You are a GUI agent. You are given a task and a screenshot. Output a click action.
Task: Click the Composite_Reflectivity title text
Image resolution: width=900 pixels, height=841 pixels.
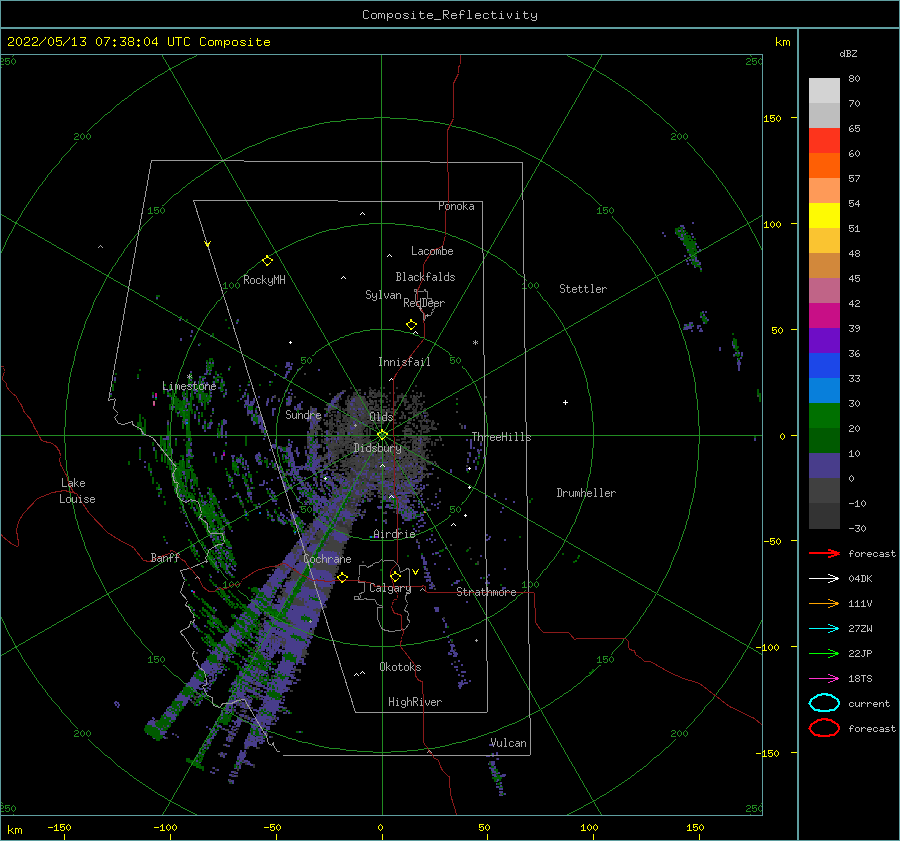[450, 15]
